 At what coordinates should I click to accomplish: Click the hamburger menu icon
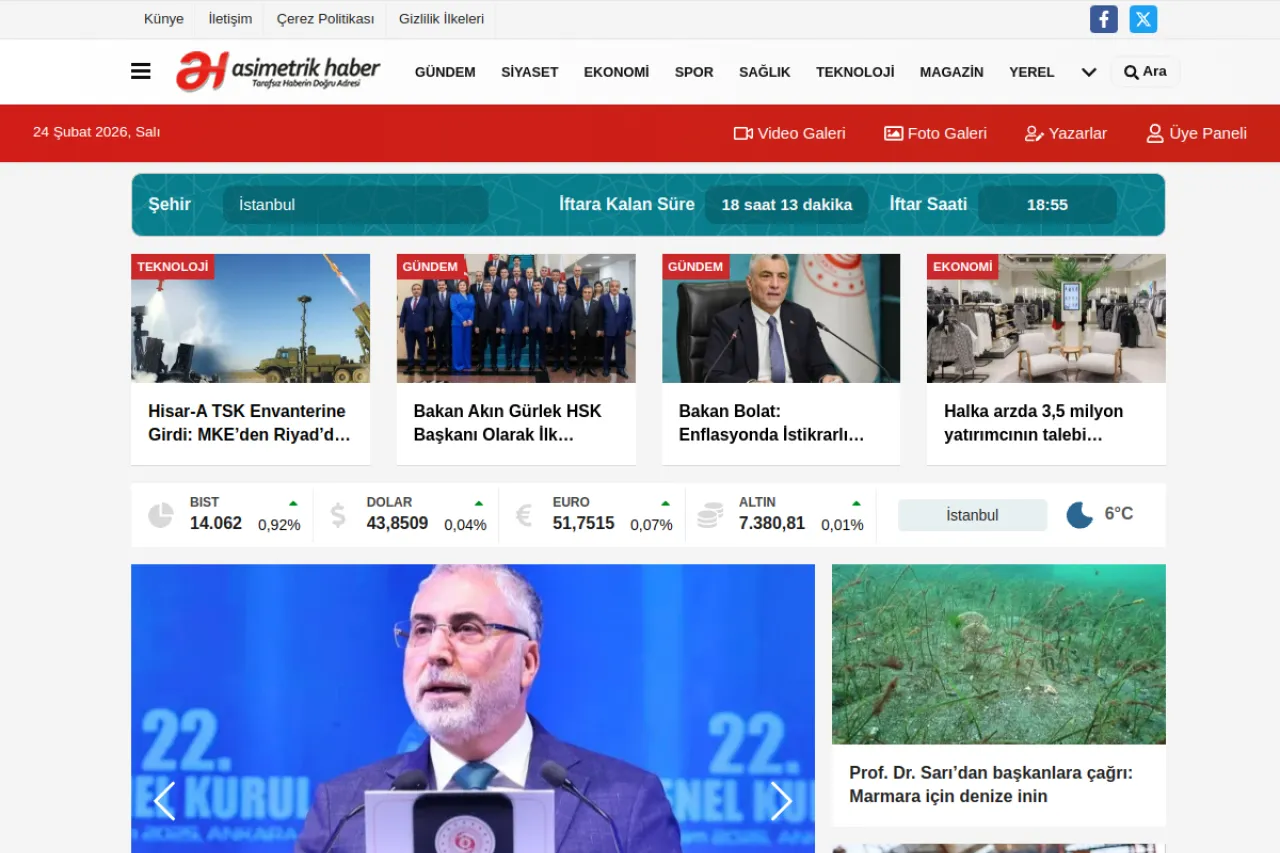tap(140, 70)
